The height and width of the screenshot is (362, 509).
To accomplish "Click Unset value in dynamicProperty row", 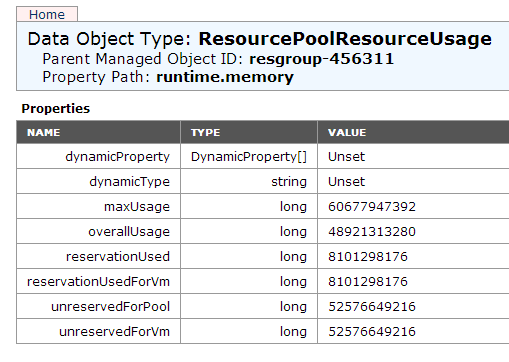I will (346, 157).
